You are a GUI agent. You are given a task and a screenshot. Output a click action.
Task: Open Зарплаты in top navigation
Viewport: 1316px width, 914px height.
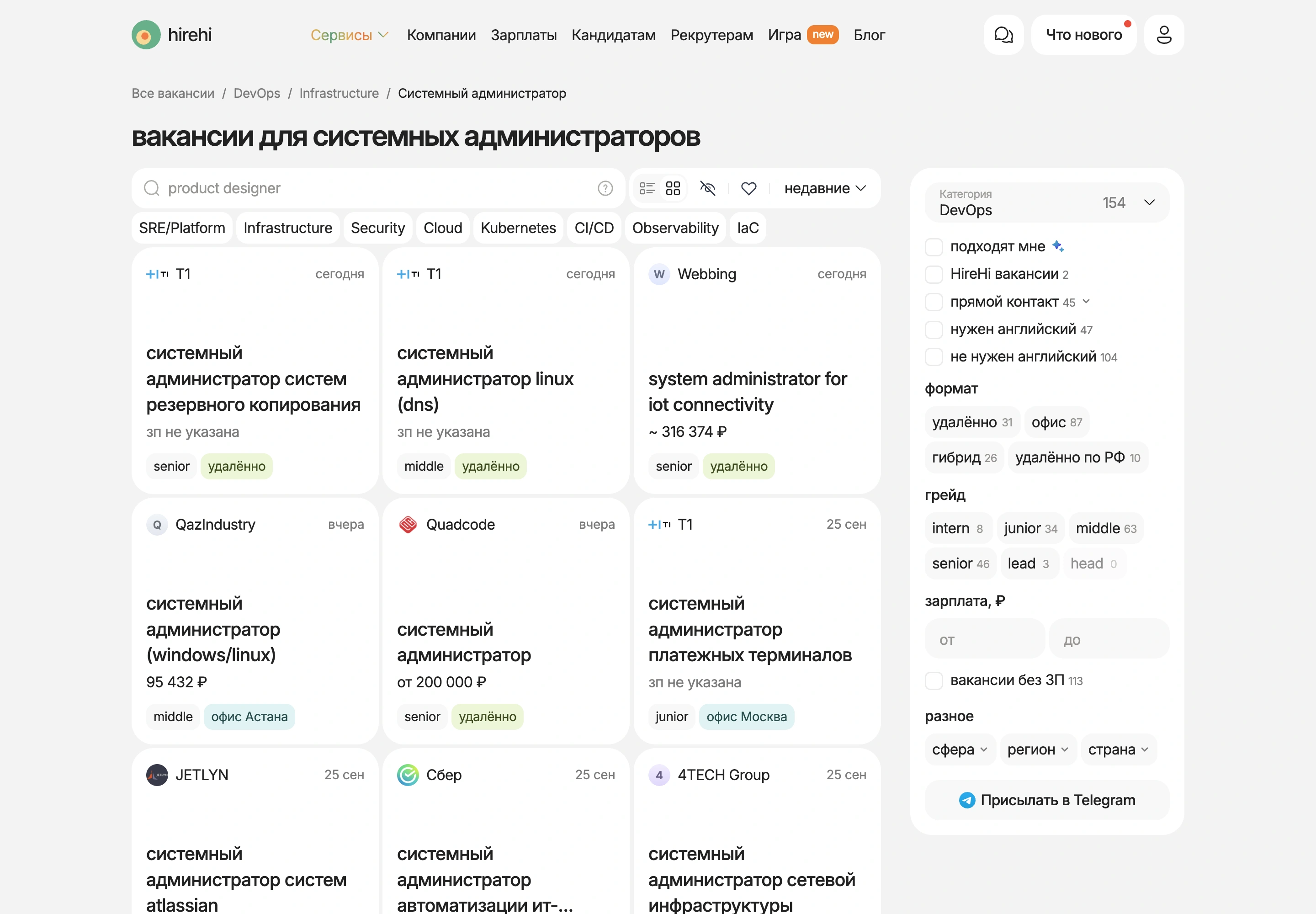tap(523, 35)
